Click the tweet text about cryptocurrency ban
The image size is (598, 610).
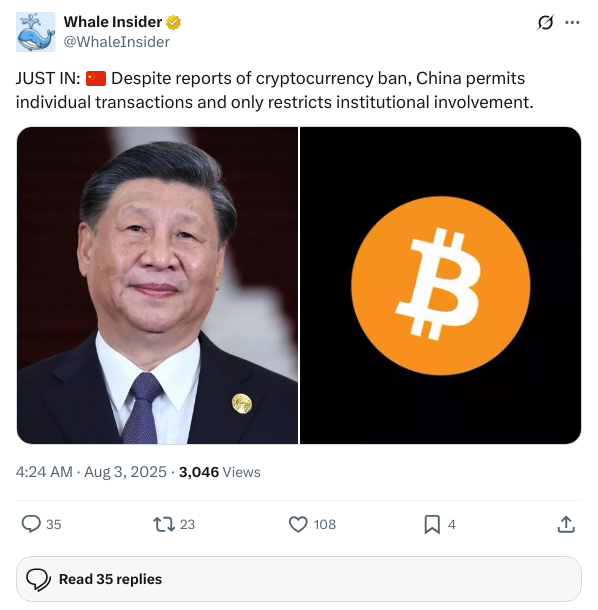[274, 90]
